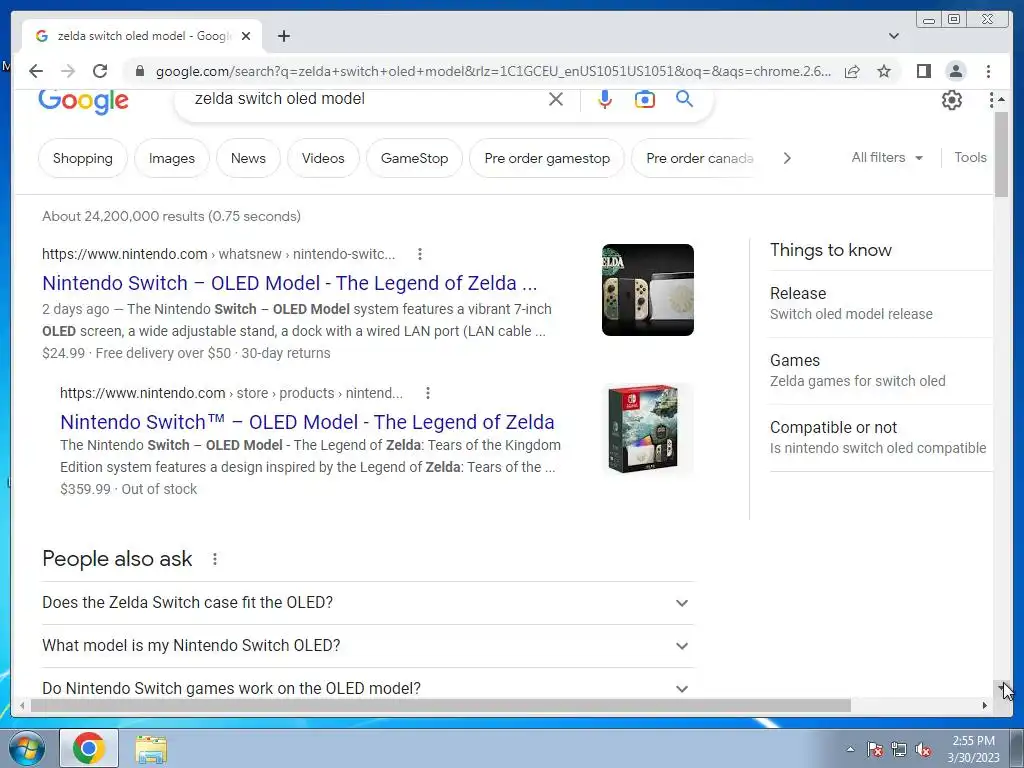Filter results by Shopping
1024x768 pixels.
coord(83,158)
